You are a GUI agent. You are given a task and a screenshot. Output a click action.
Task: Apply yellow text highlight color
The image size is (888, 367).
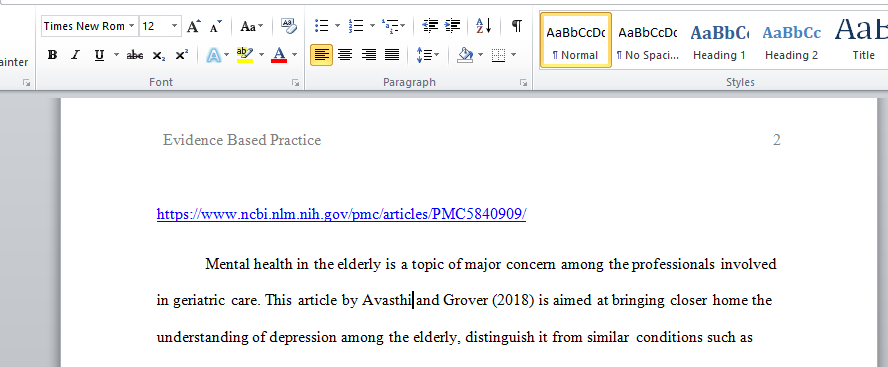pyautogui.click(x=245, y=55)
